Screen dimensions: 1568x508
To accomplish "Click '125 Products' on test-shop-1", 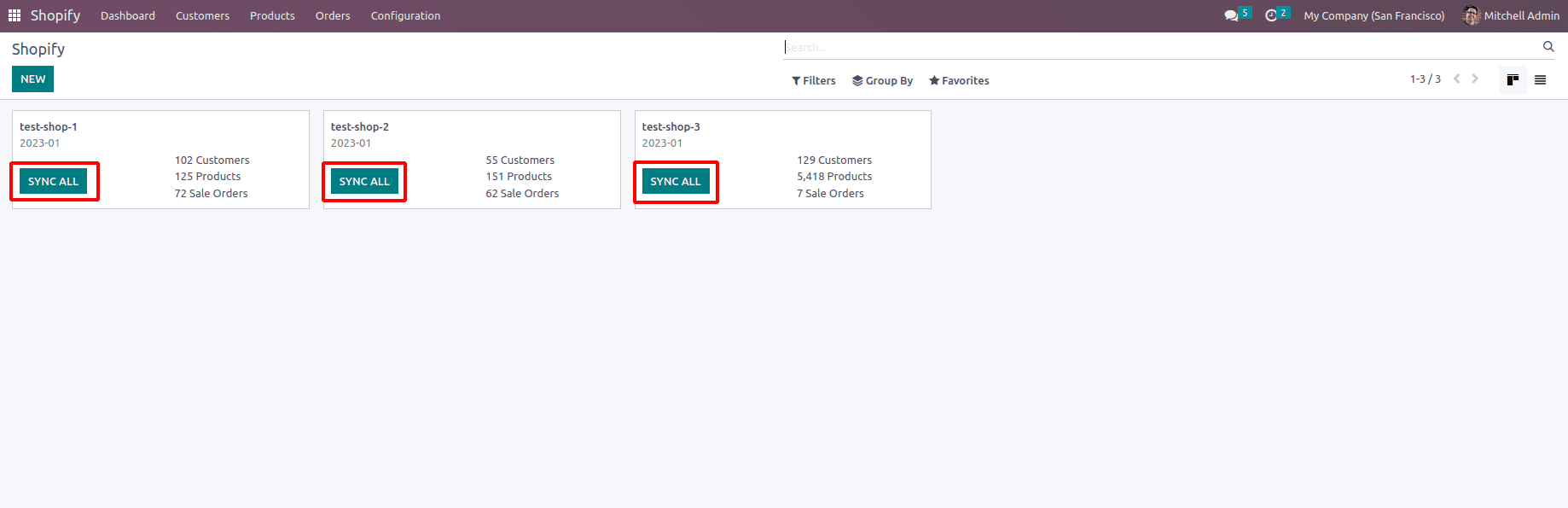I will click(x=208, y=176).
